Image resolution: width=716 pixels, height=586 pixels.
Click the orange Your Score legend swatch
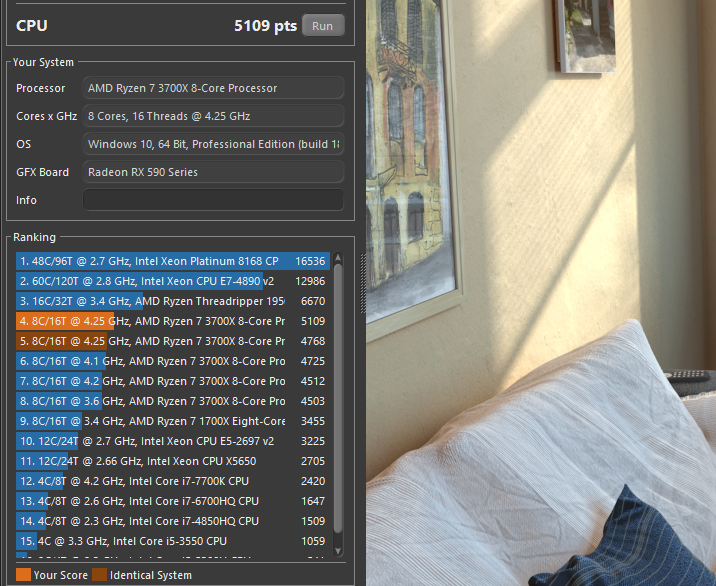pyautogui.click(x=23, y=575)
